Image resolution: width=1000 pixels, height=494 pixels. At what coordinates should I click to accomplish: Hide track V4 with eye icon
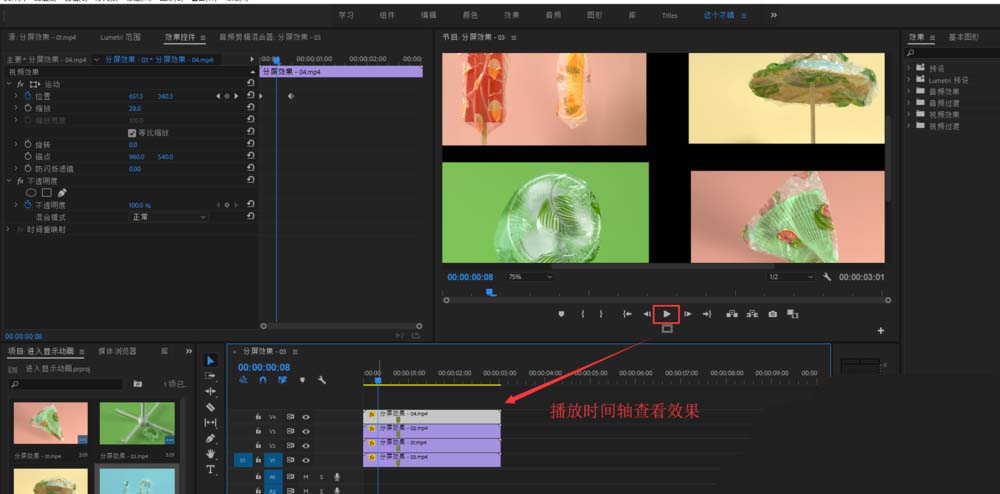tap(306, 417)
